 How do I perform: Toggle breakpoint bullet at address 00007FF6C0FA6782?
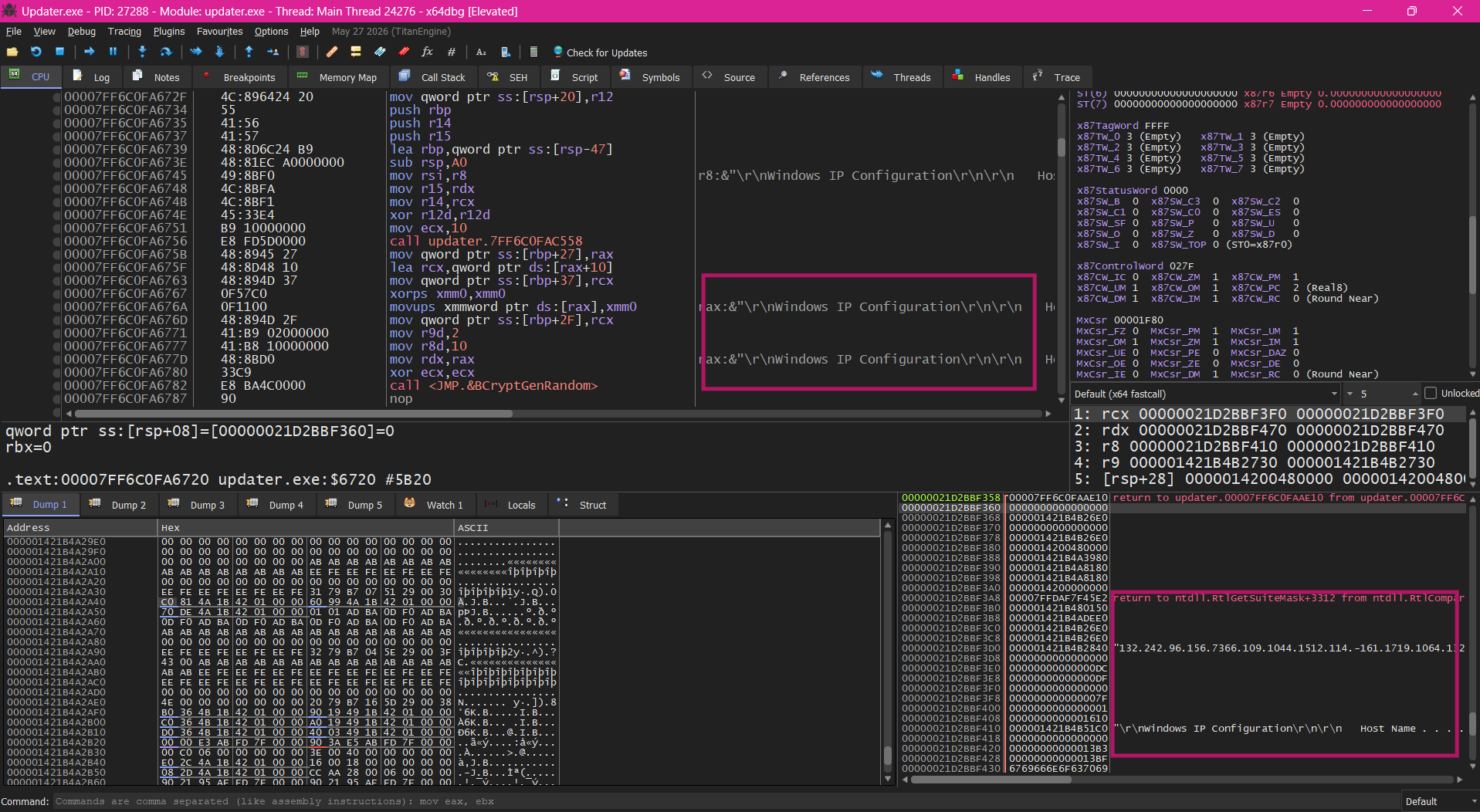[x=56, y=385]
